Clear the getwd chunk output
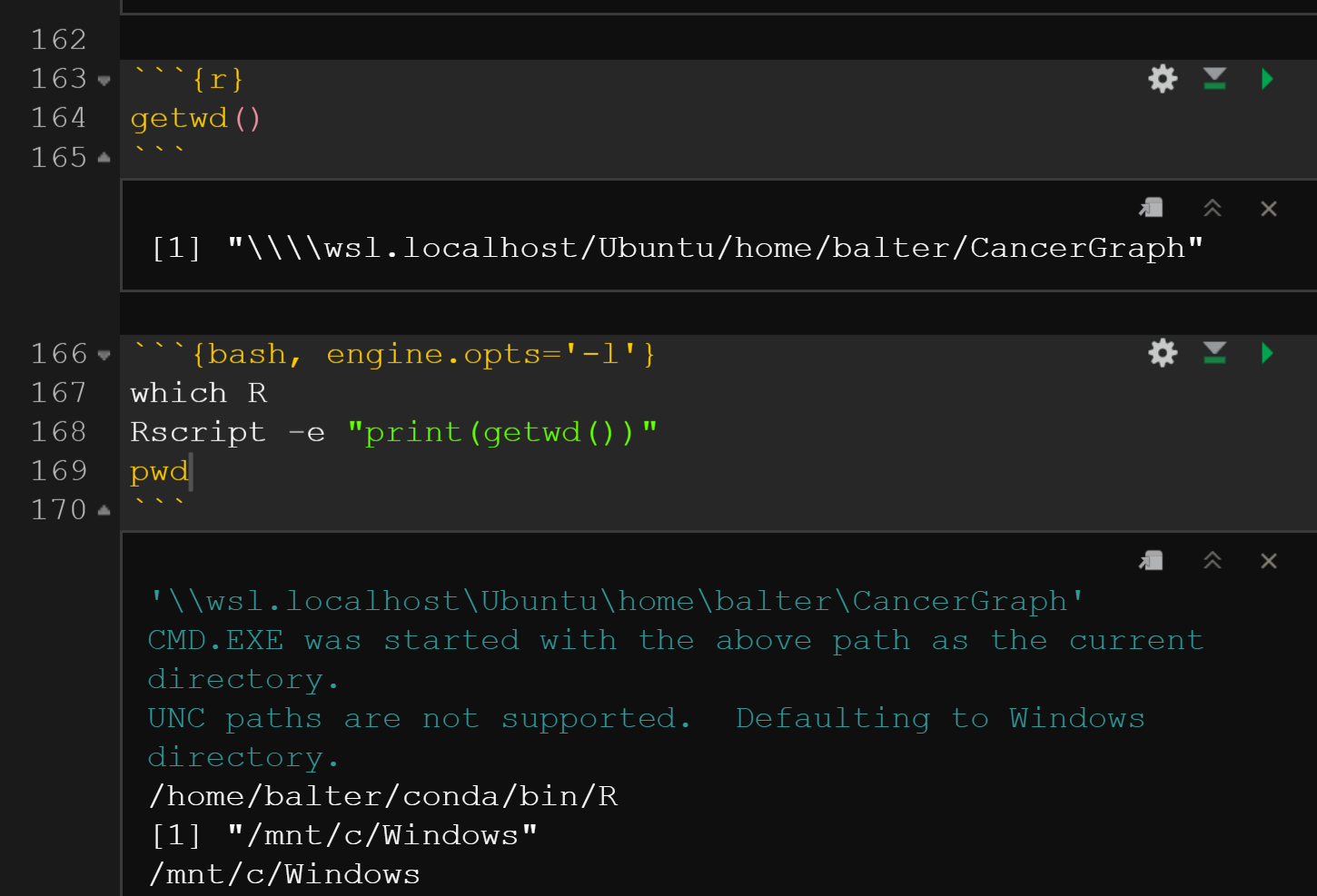 [x=1268, y=208]
